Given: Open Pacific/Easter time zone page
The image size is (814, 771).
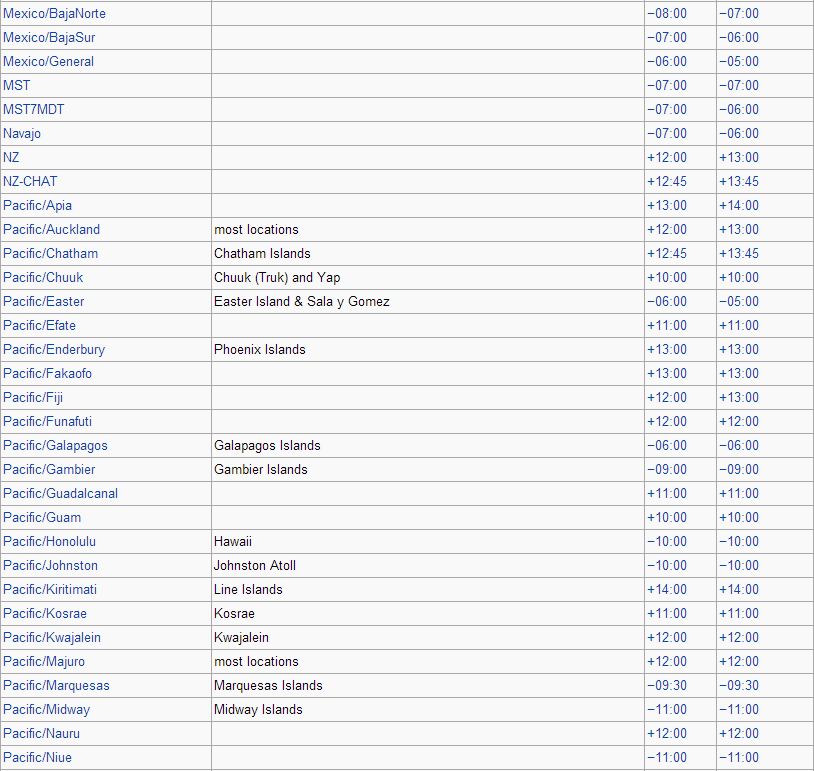Looking at the screenshot, I should pos(44,301).
